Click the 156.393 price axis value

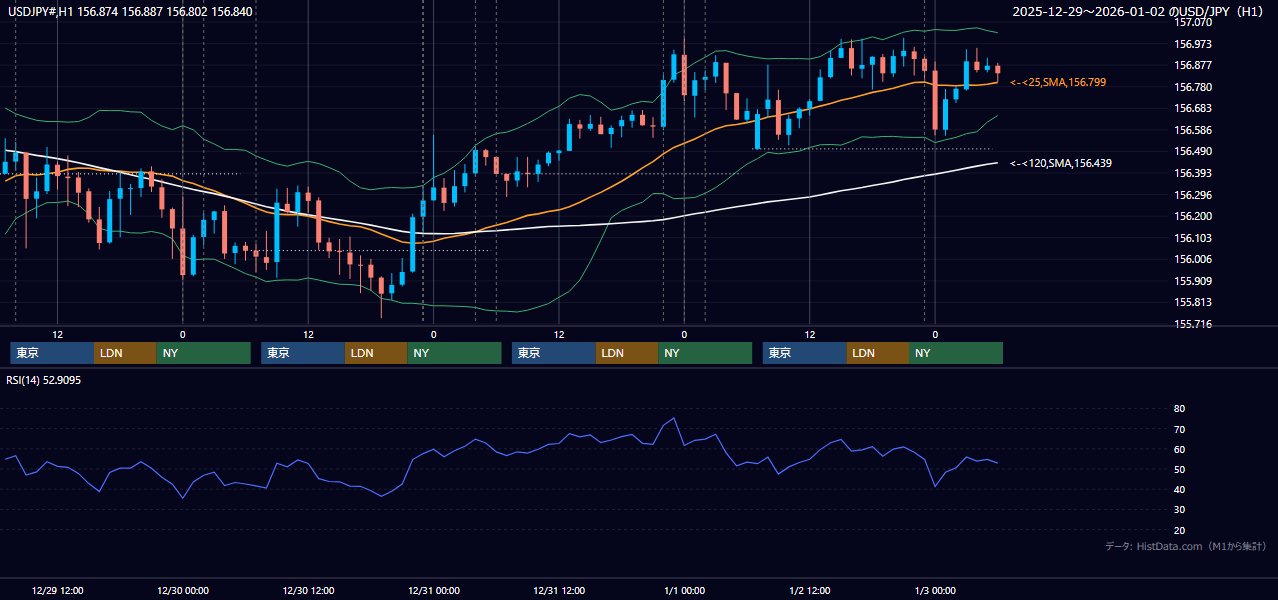1192,173
